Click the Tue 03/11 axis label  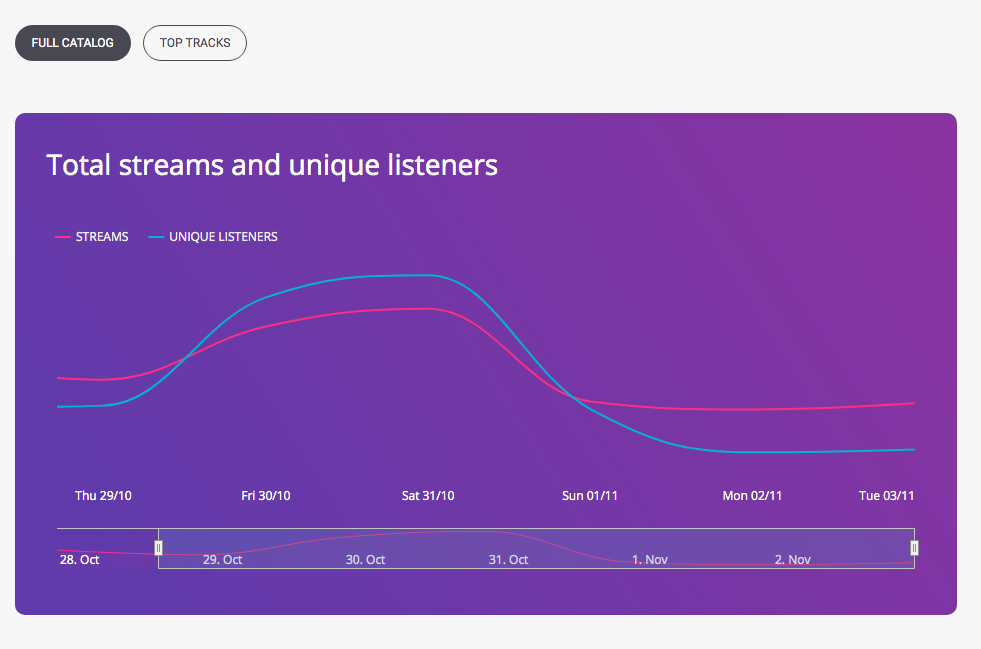pos(886,496)
